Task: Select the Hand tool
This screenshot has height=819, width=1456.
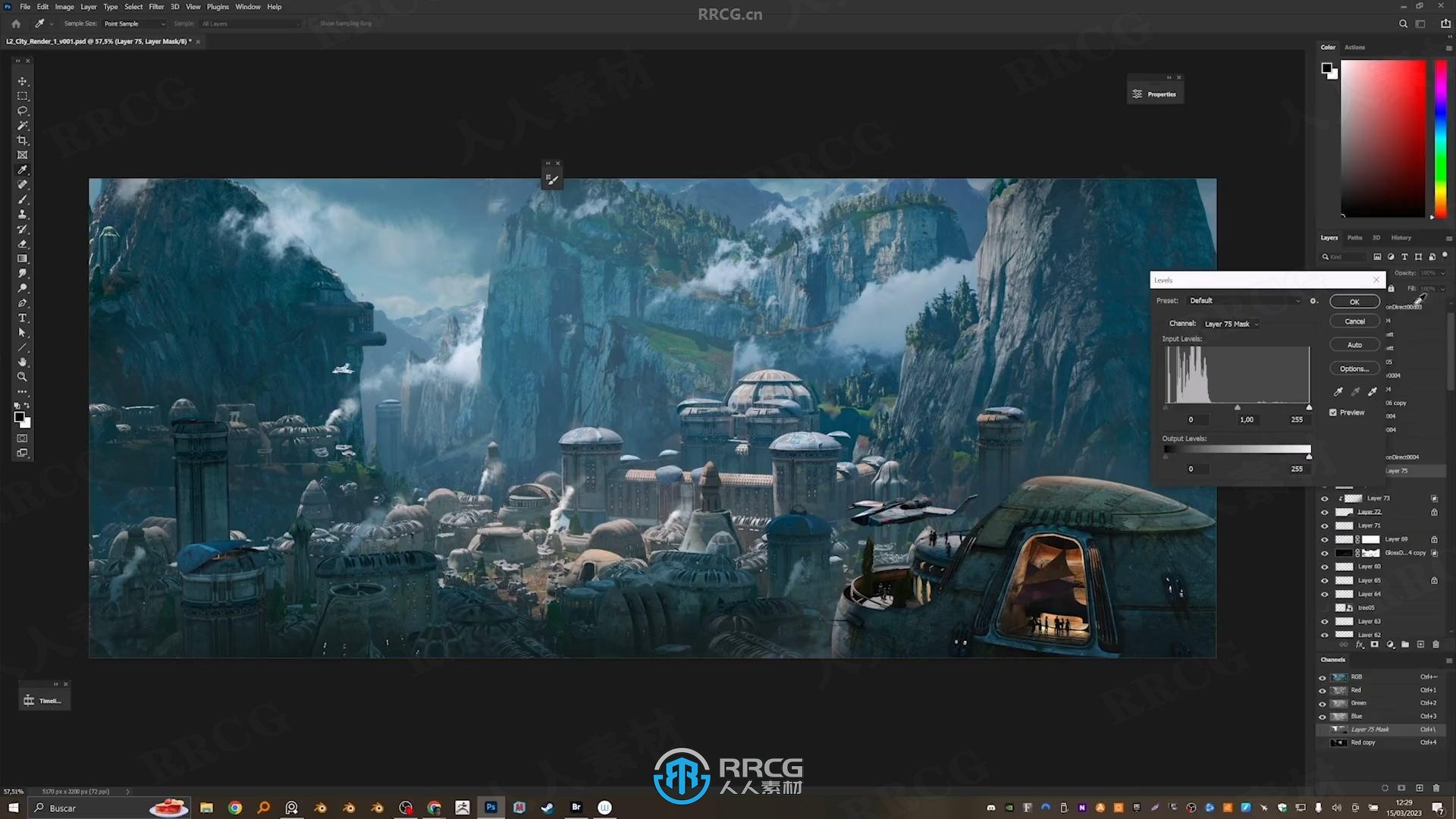Action: click(x=22, y=362)
